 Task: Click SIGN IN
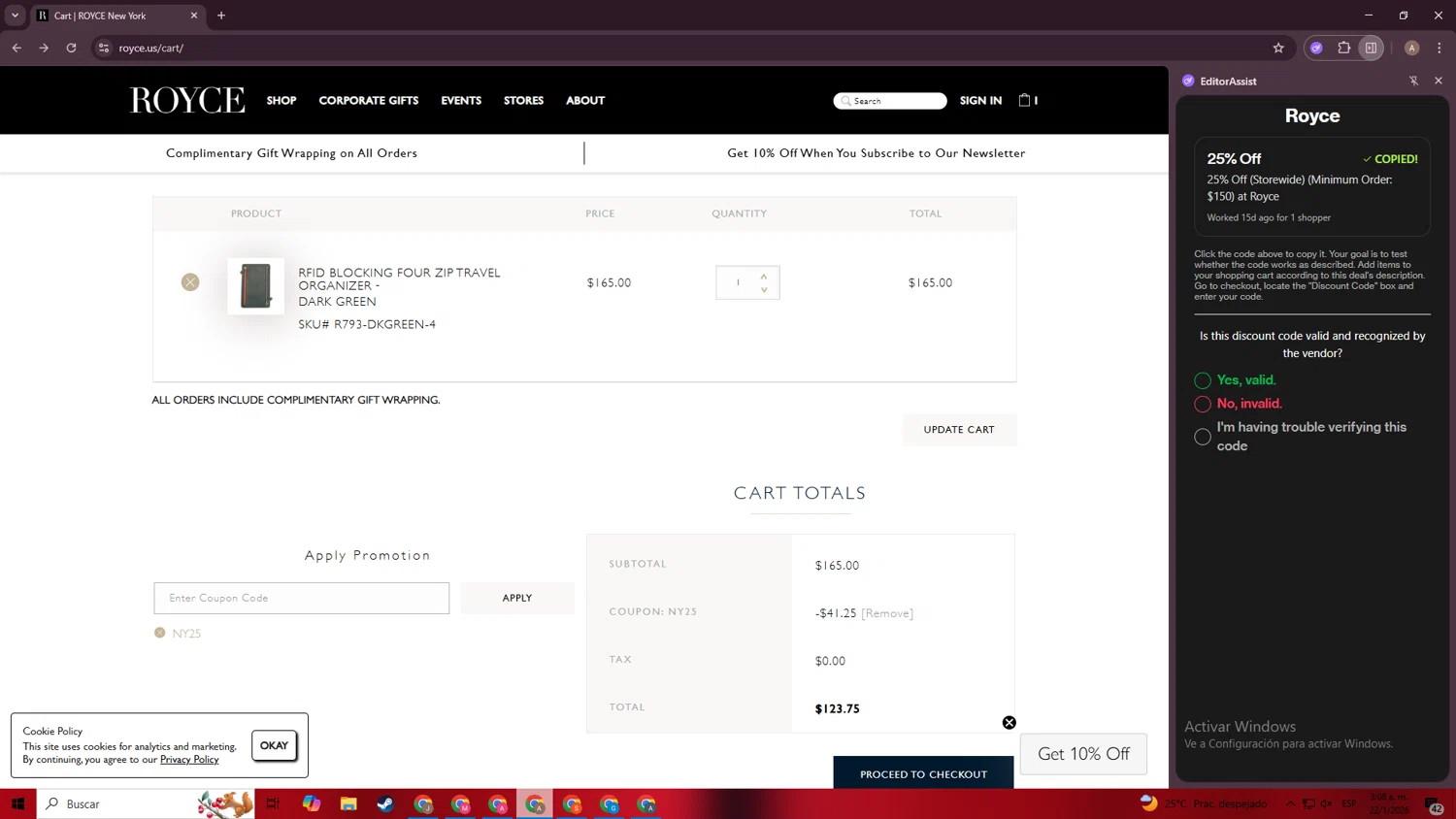tap(980, 100)
